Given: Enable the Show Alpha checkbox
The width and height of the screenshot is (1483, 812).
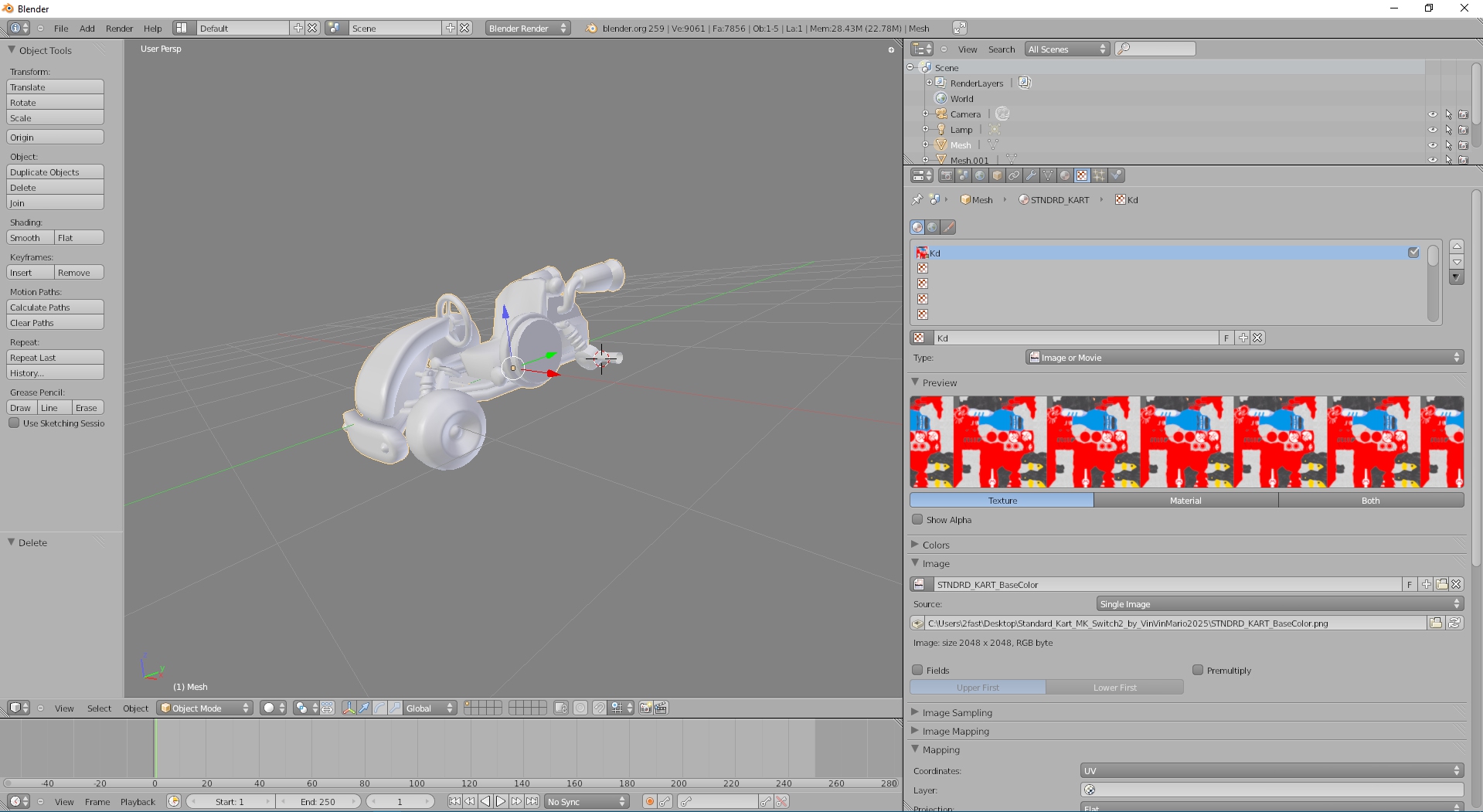Looking at the screenshot, I should point(917,519).
